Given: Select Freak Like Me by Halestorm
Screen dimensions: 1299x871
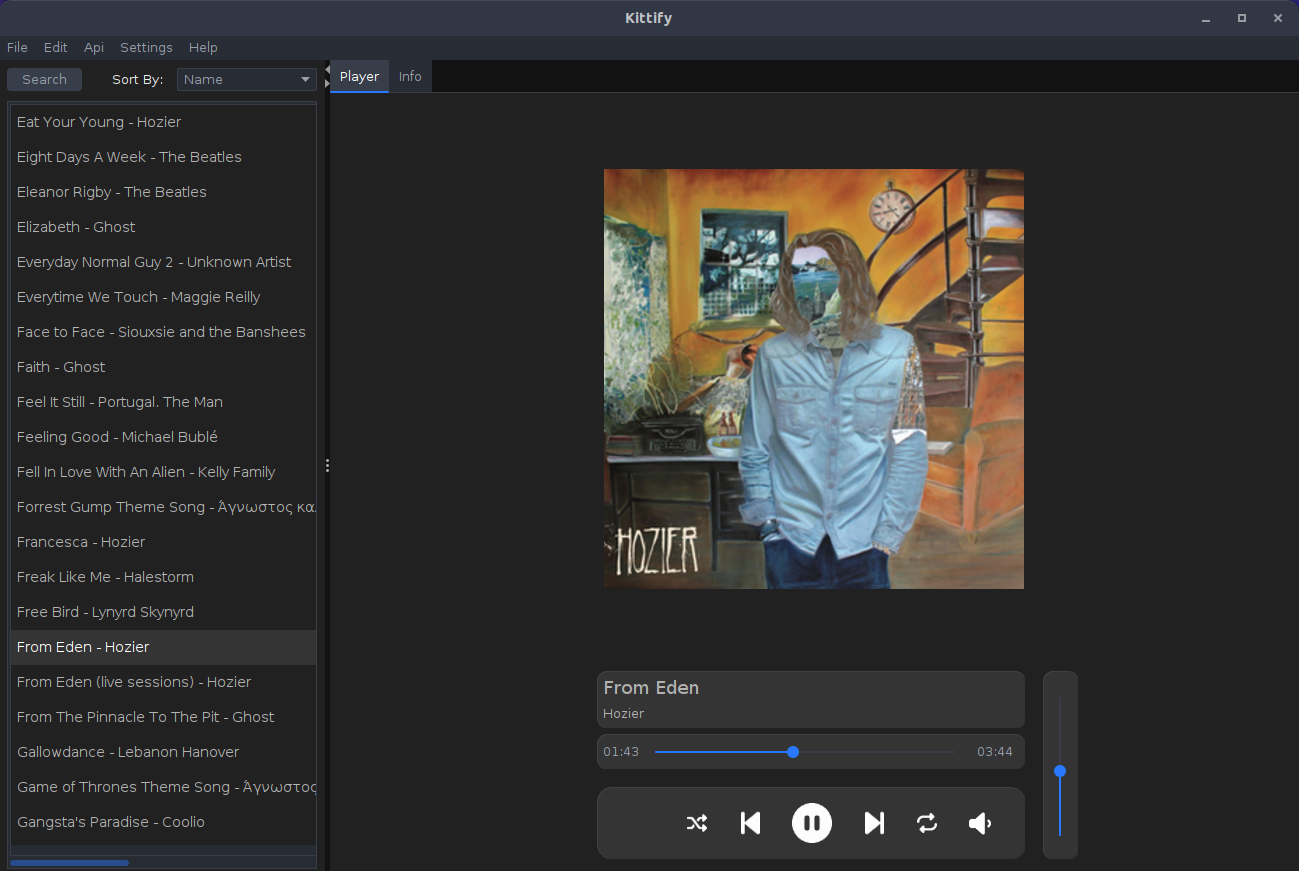Looking at the screenshot, I should point(105,576).
